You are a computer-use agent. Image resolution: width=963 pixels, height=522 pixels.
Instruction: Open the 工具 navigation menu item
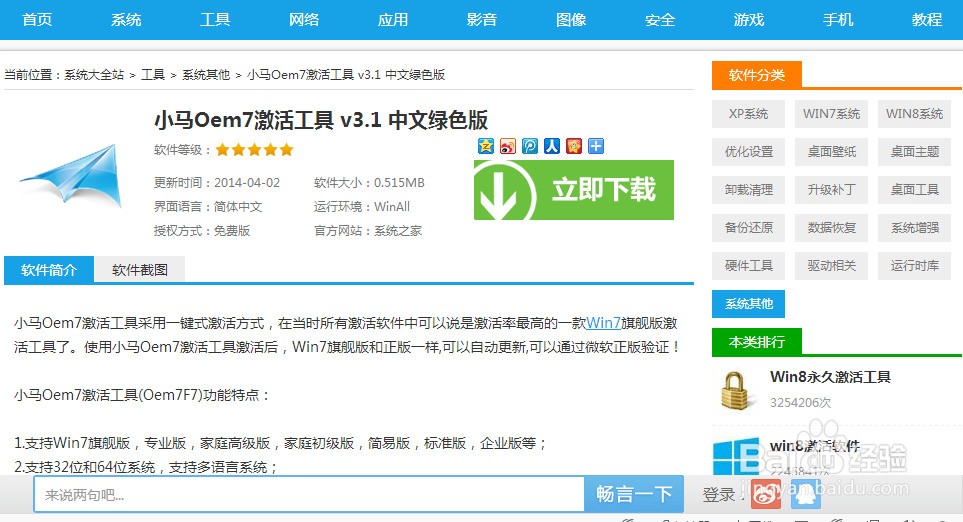(215, 20)
